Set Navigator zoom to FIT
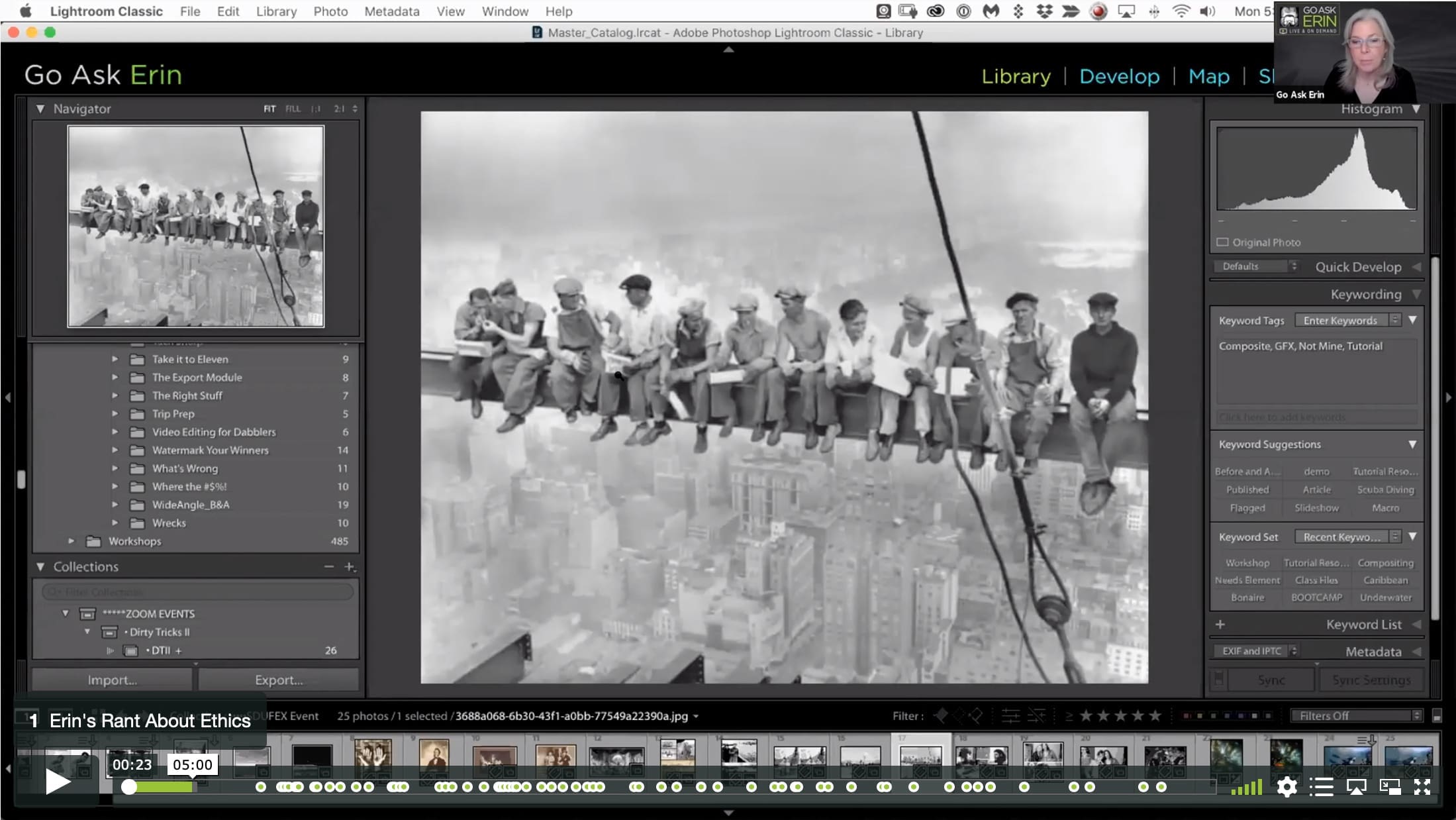The height and width of the screenshot is (820, 1456). point(269,109)
